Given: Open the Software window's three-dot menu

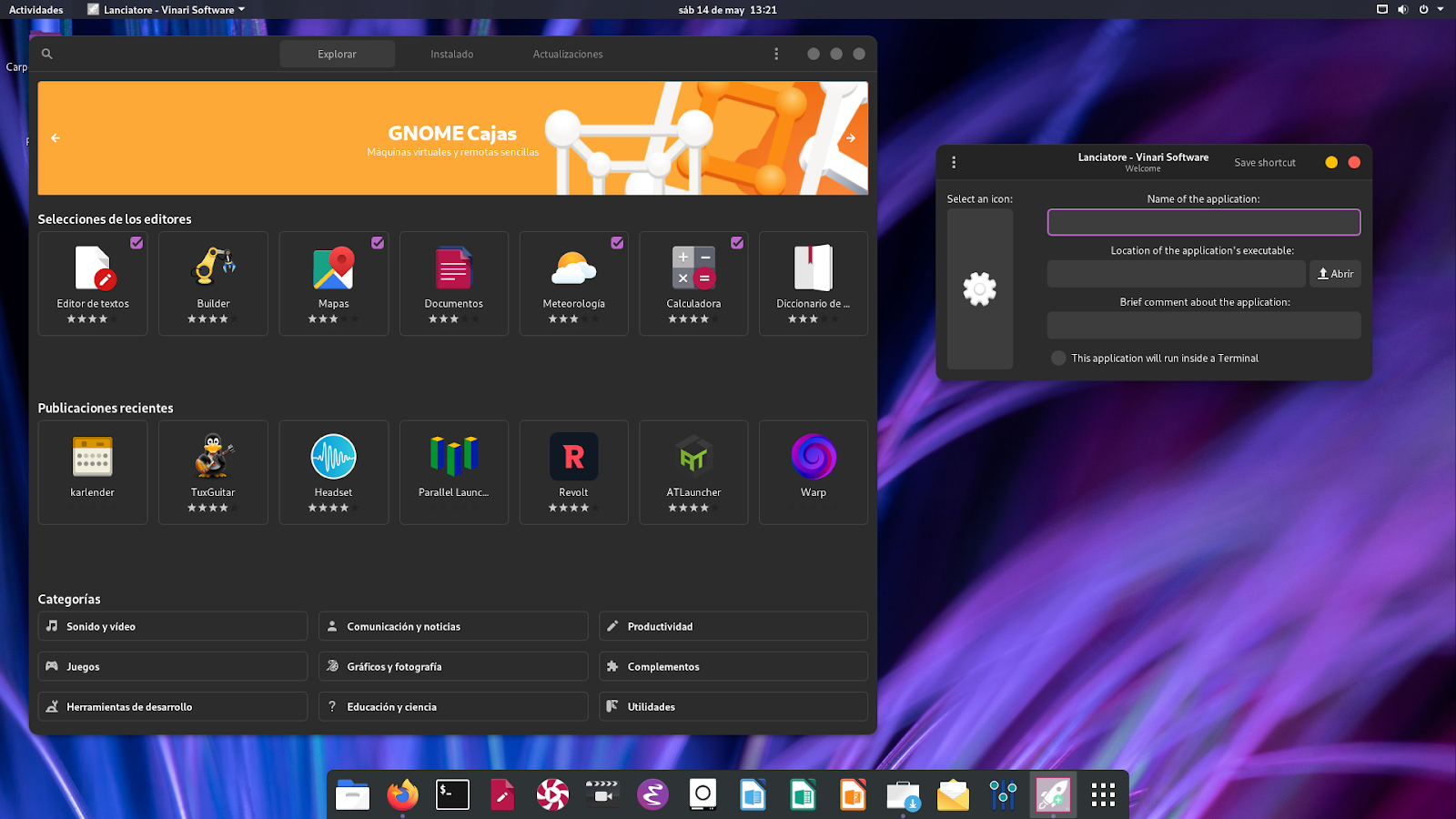Looking at the screenshot, I should pos(776,54).
